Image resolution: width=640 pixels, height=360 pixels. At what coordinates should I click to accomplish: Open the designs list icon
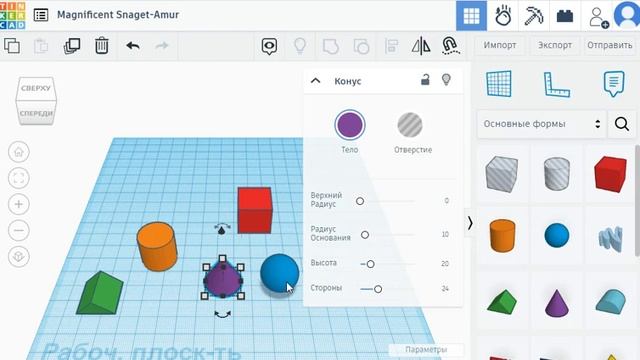pos(41,15)
